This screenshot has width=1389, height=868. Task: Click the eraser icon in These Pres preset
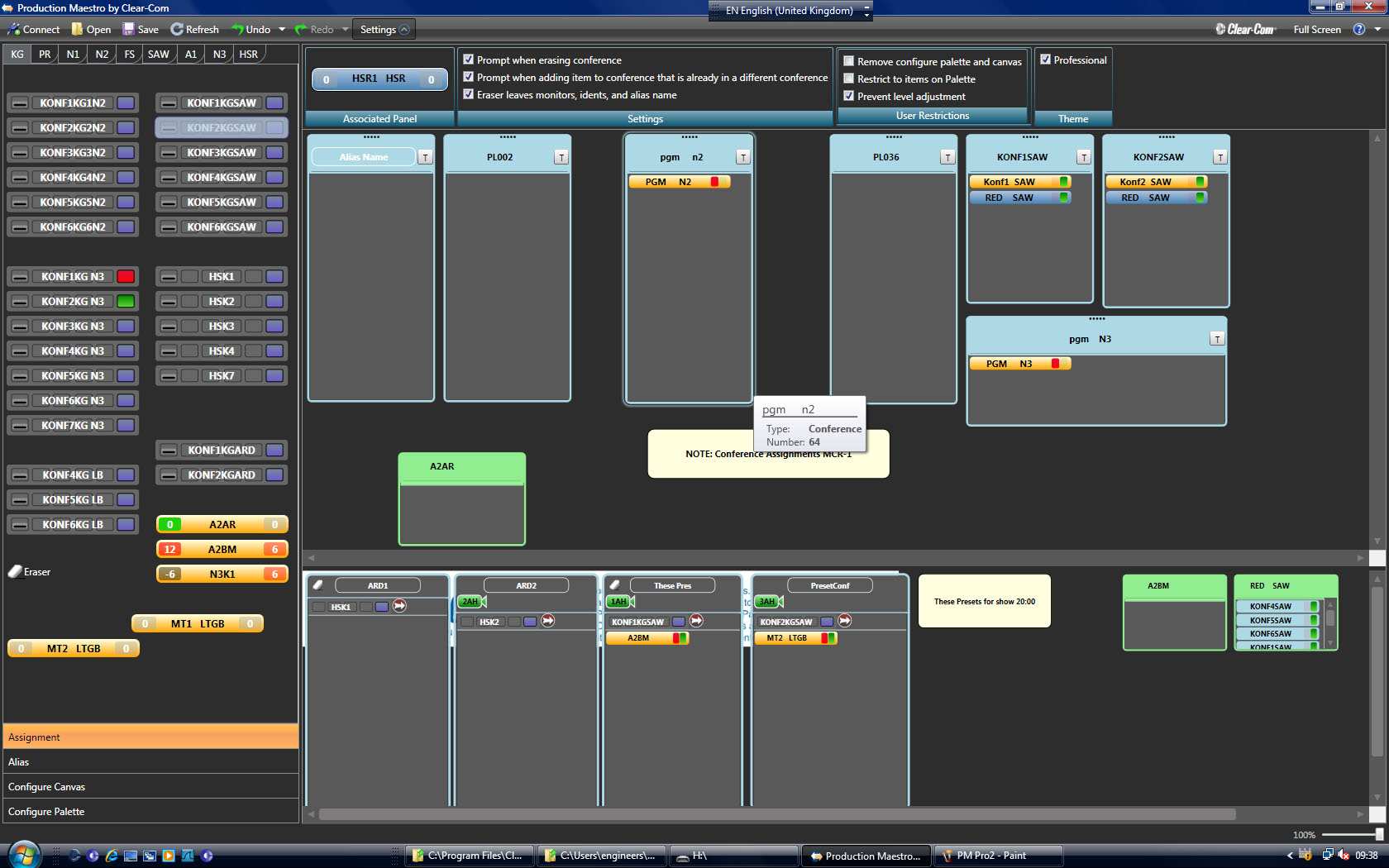pos(615,585)
